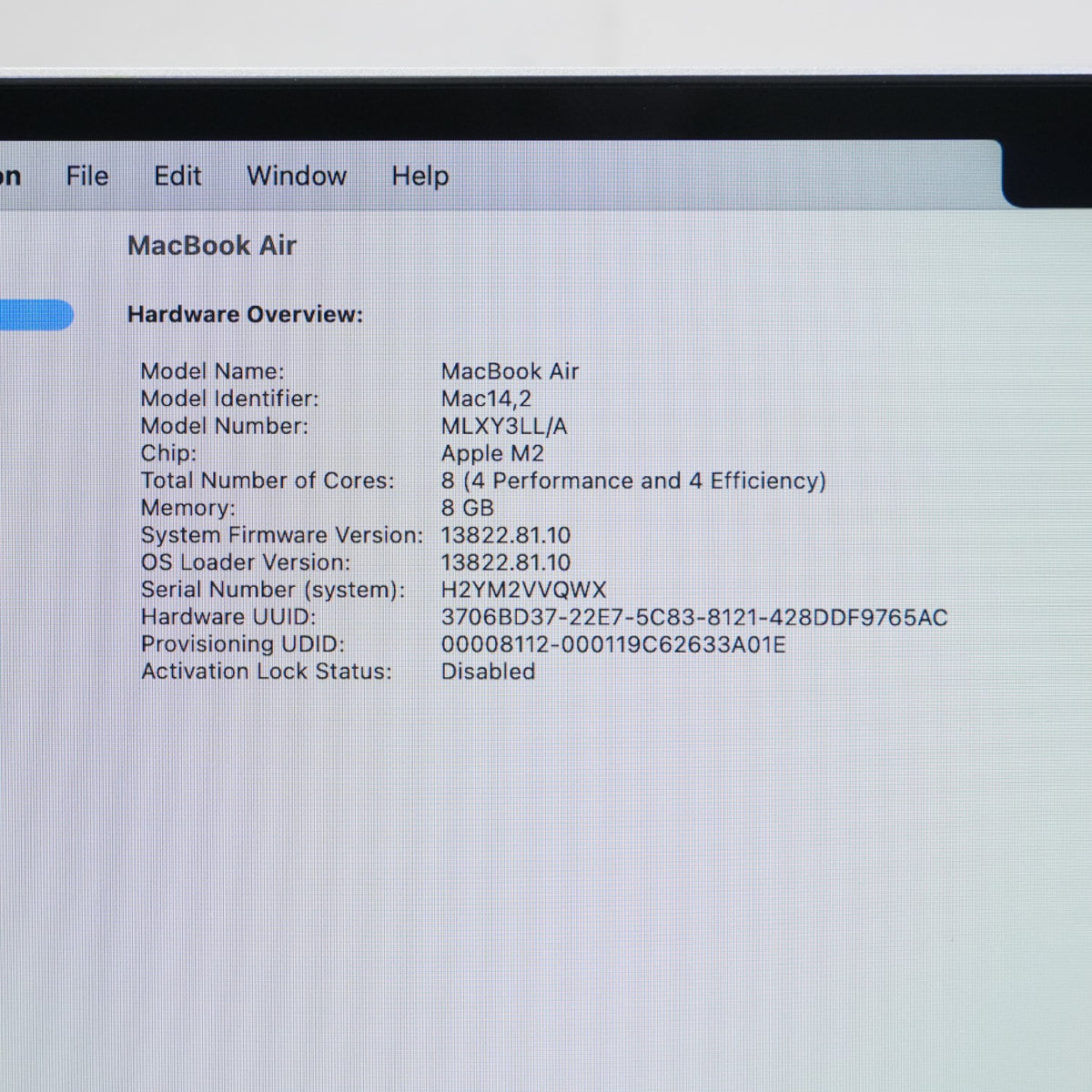Select the Mac14,2 identifier value
The height and width of the screenshot is (1092, 1092).
coord(486,399)
